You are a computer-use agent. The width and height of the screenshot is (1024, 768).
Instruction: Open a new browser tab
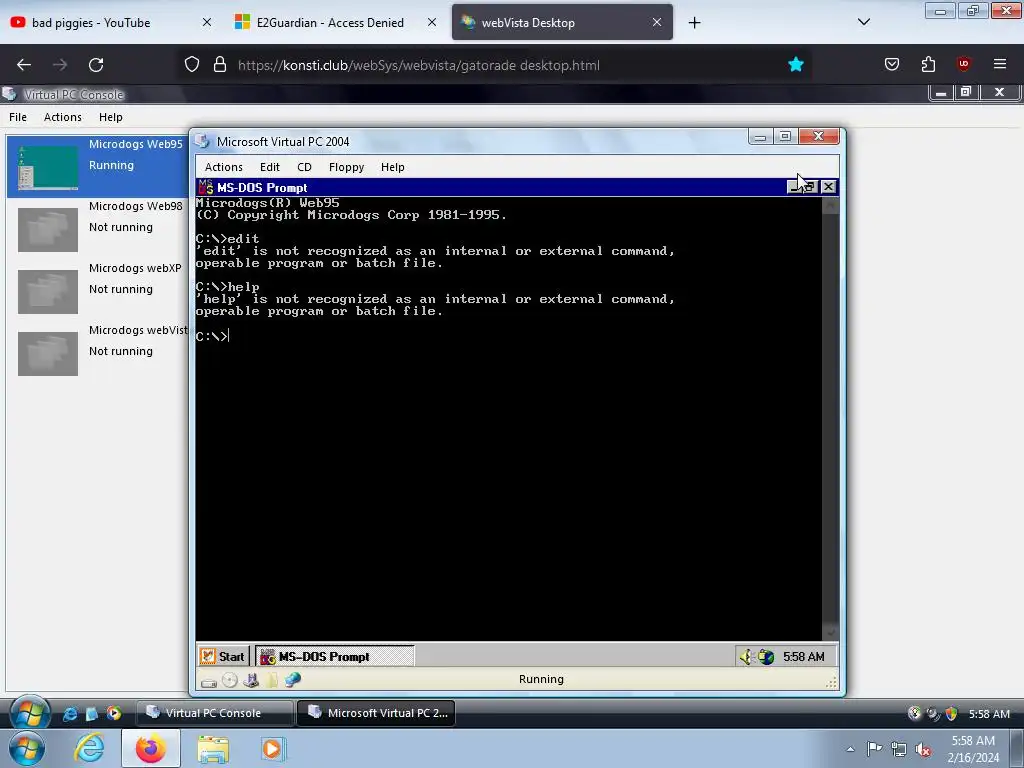point(695,23)
